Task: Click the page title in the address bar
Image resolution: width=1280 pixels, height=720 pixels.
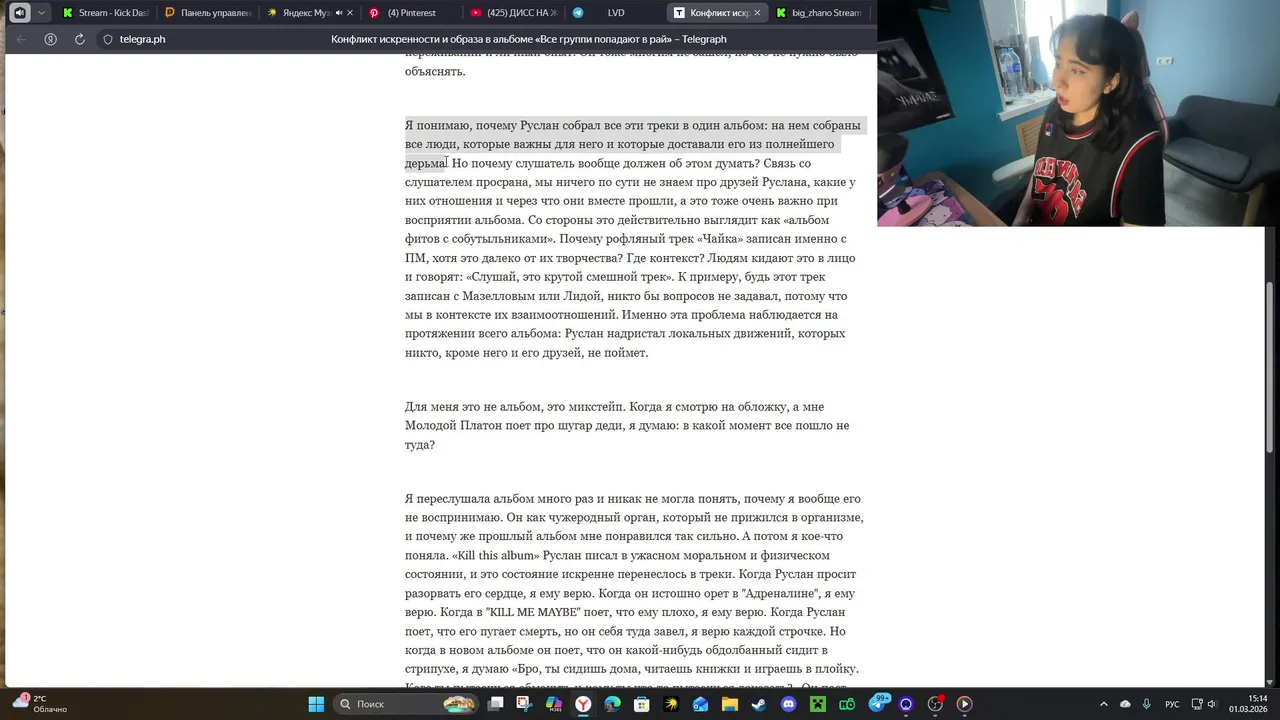Action: point(529,39)
